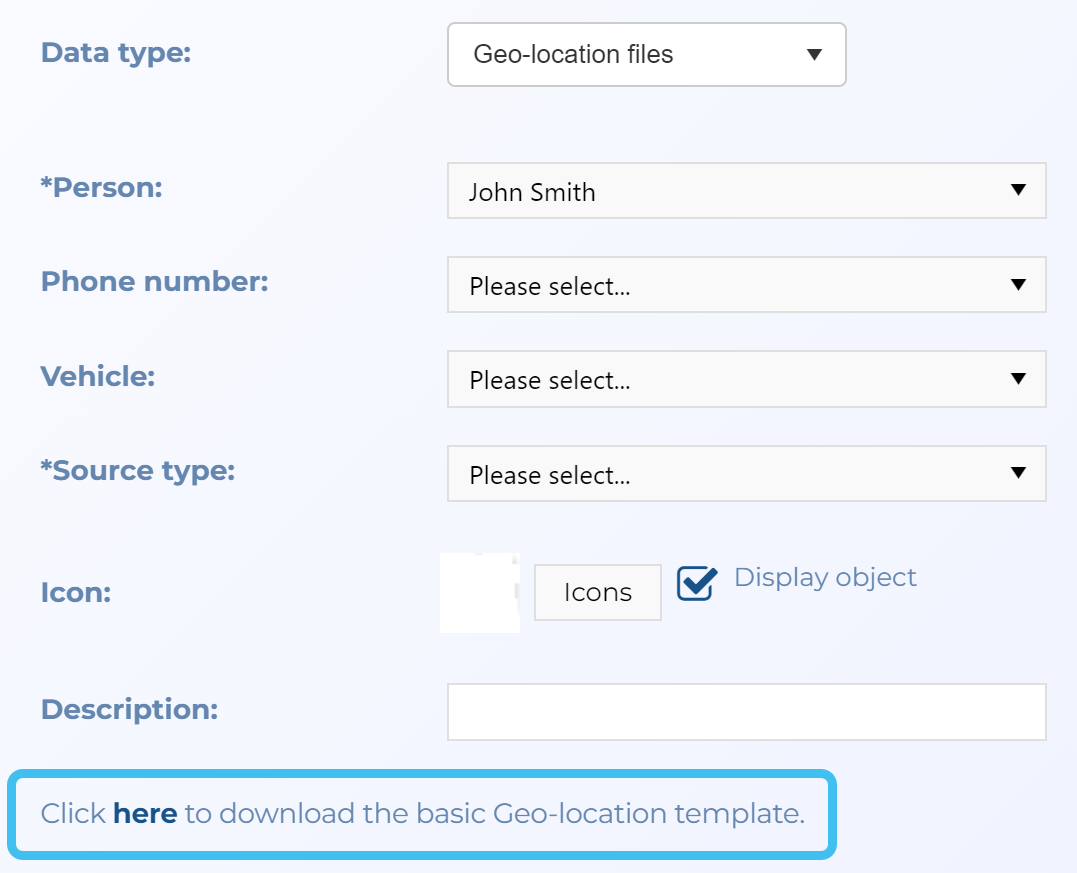Toggle the Display object checkbox

[697, 583]
